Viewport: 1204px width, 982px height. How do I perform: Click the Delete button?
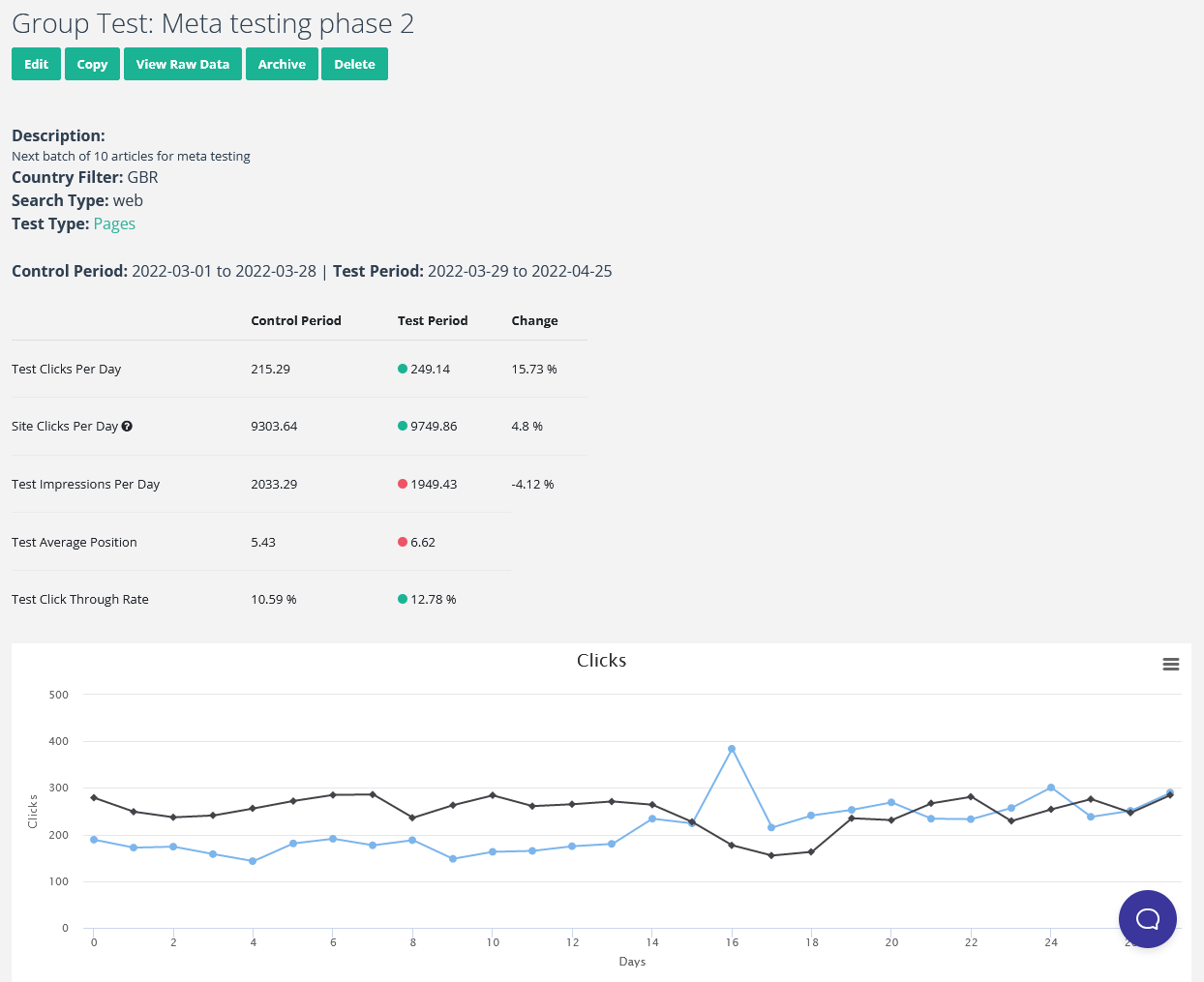click(354, 64)
